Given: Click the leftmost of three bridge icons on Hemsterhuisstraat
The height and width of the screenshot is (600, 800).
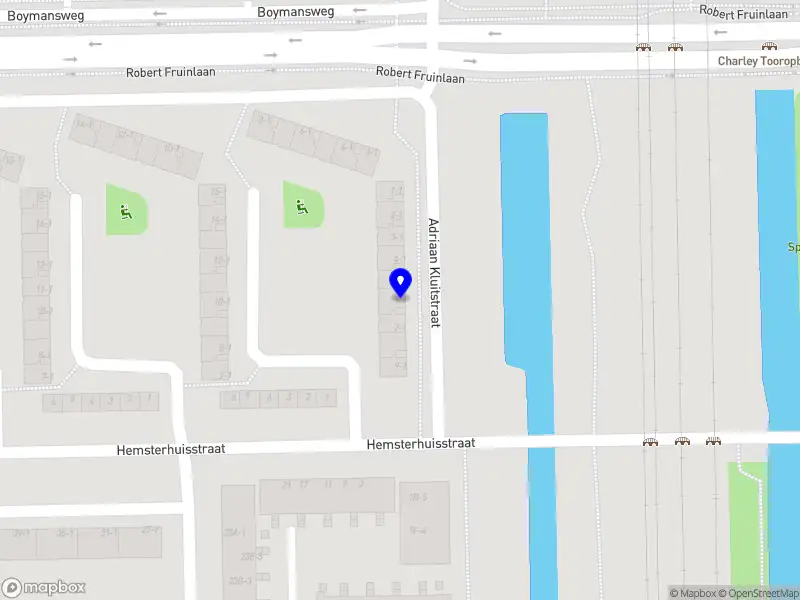Looking at the screenshot, I should (650, 441).
